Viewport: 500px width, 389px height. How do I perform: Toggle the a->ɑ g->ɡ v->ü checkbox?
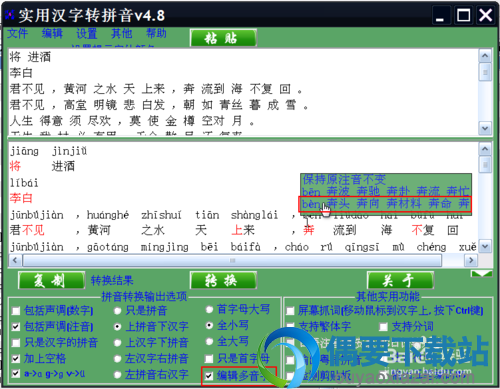coord(16,373)
